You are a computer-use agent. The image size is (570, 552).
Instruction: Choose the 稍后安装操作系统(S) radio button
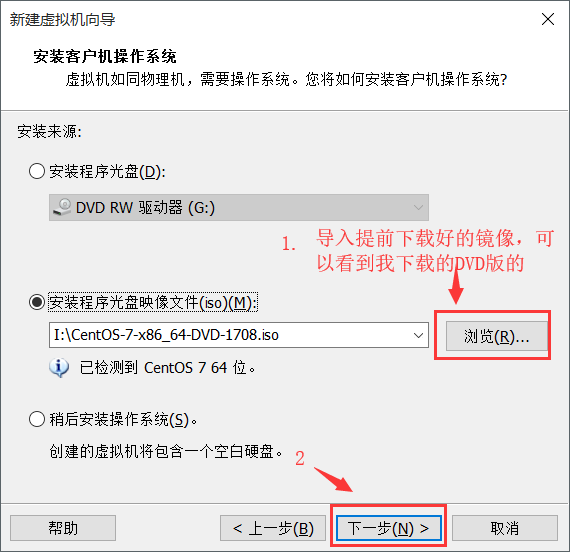pos(37,419)
